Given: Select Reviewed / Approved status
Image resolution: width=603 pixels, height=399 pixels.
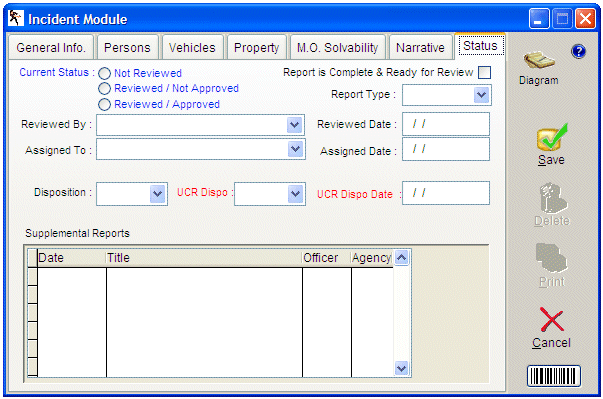Looking at the screenshot, I should click(x=104, y=104).
